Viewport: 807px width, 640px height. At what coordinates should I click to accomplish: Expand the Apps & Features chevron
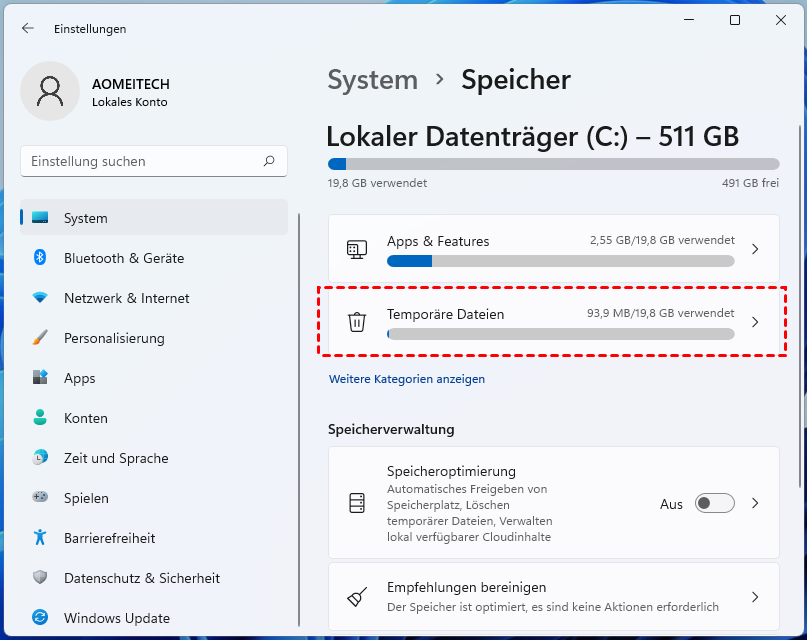tap(755, 249)
